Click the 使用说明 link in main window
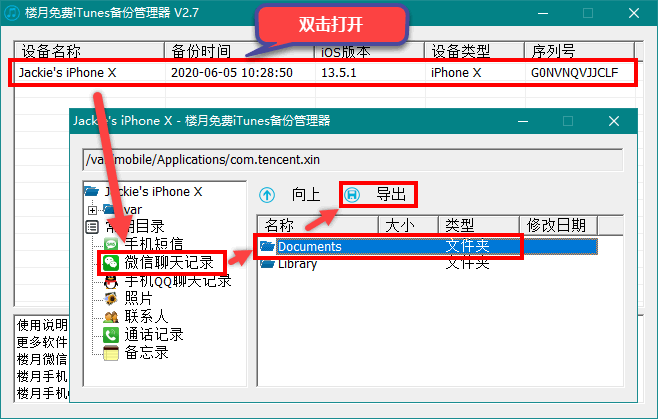This screenshot has width=658, height=419. [42, 325]
